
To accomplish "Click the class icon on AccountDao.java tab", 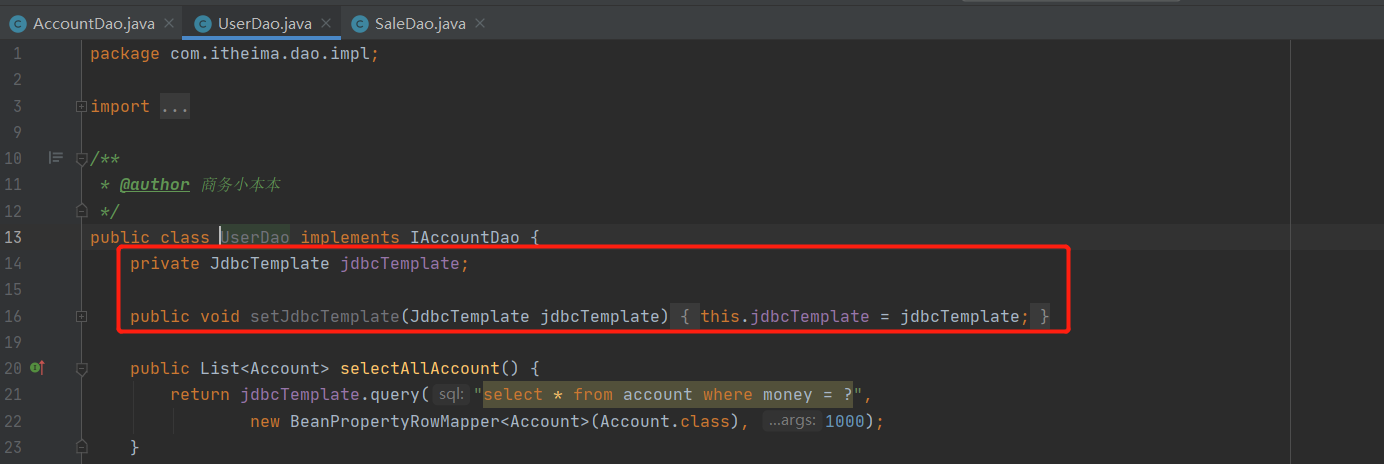I will (x=17, y=23).
